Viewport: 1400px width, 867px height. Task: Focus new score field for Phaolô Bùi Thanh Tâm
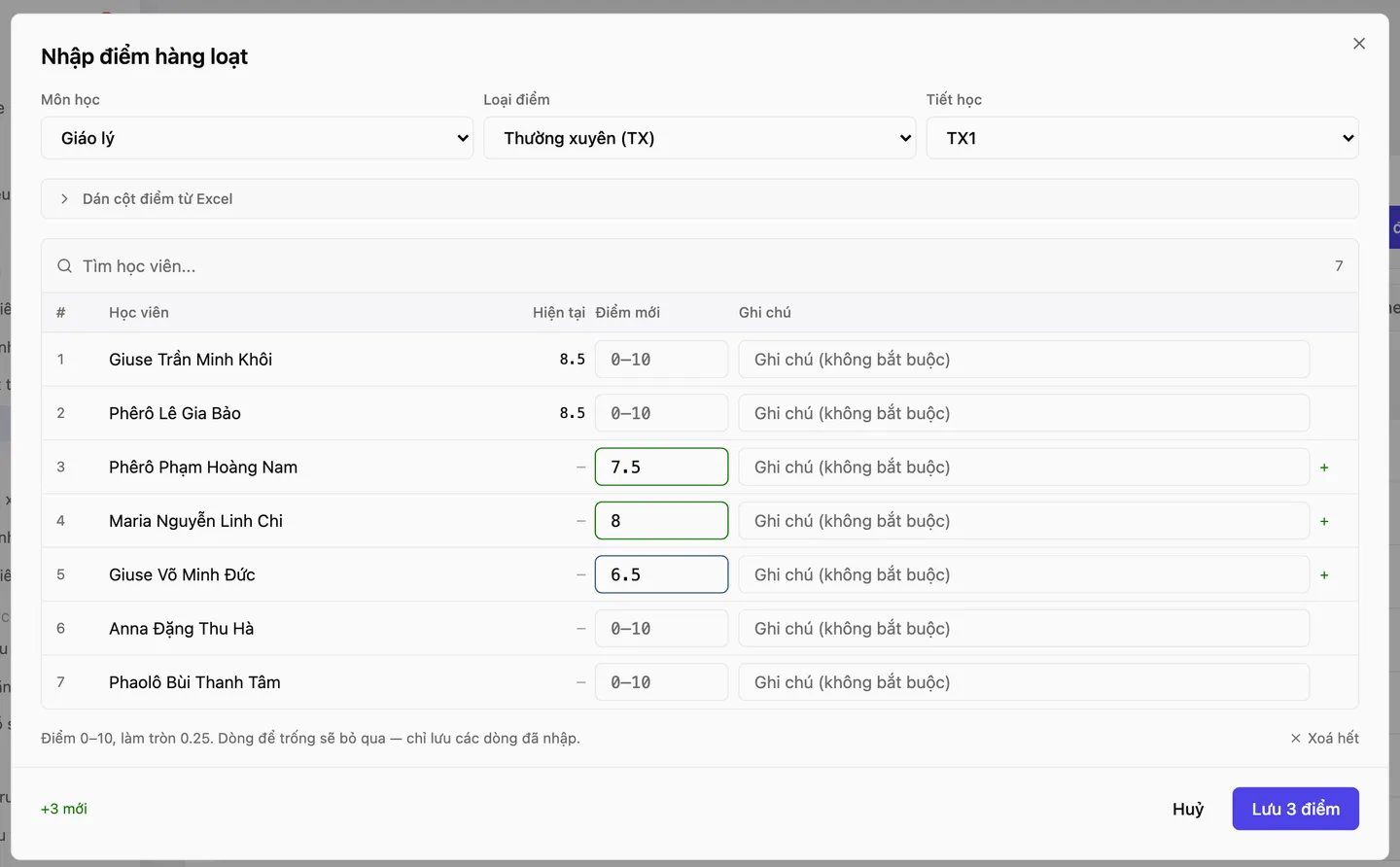point(661,682)
